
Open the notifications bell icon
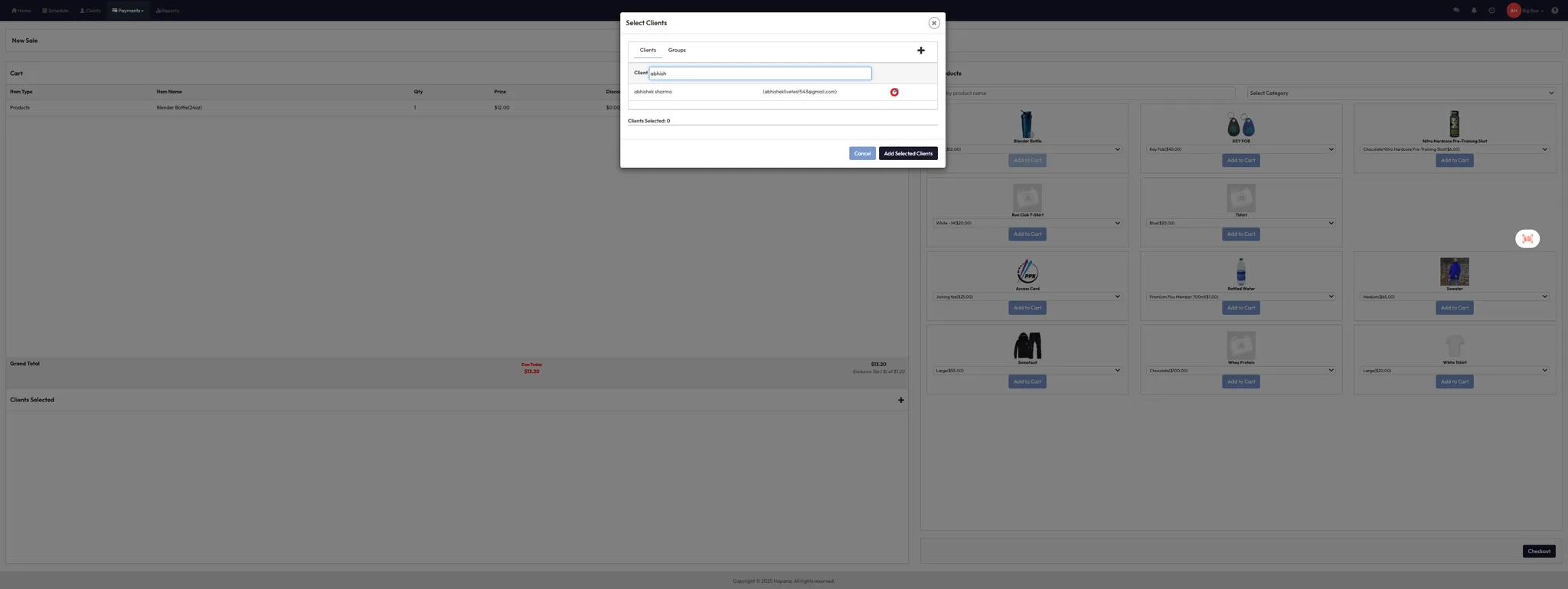(1474, 11)
